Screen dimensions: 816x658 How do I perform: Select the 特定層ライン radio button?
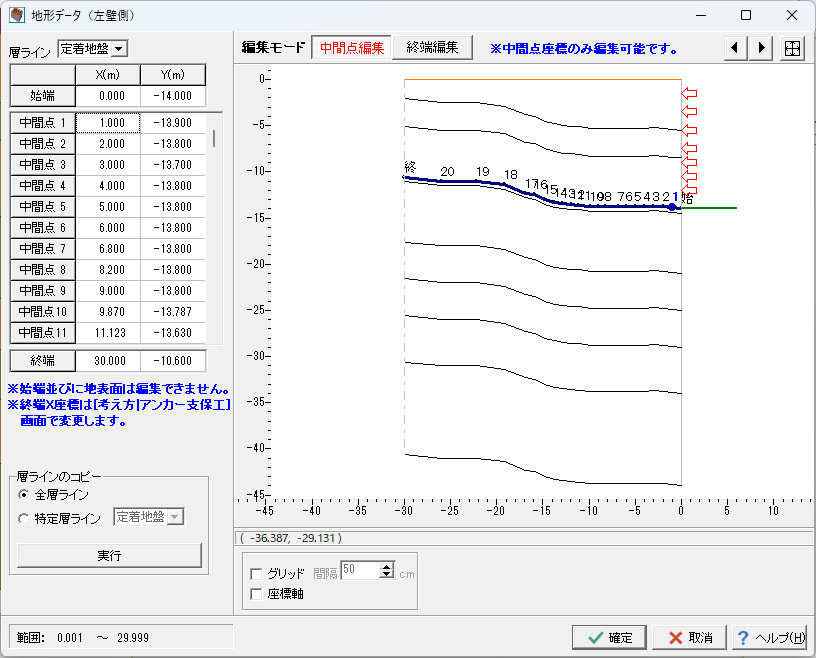(x=23, y=518)
